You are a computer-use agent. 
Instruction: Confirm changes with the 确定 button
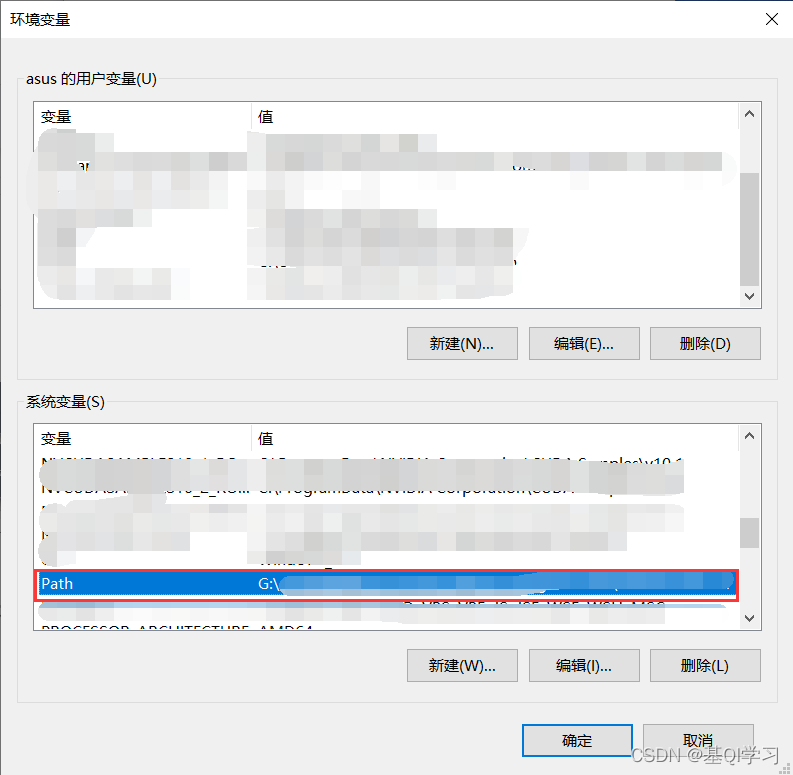click(x=577, y=741)
